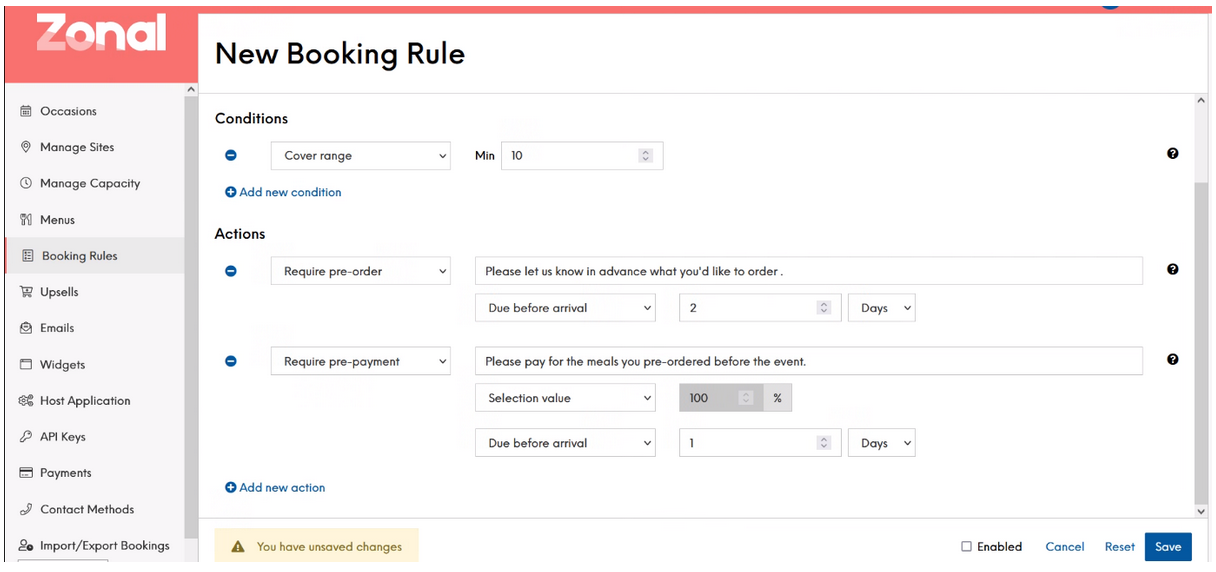Open help icon for Cover range condition
This screenshot has height=572, width=1216.
pos(1172,153)
